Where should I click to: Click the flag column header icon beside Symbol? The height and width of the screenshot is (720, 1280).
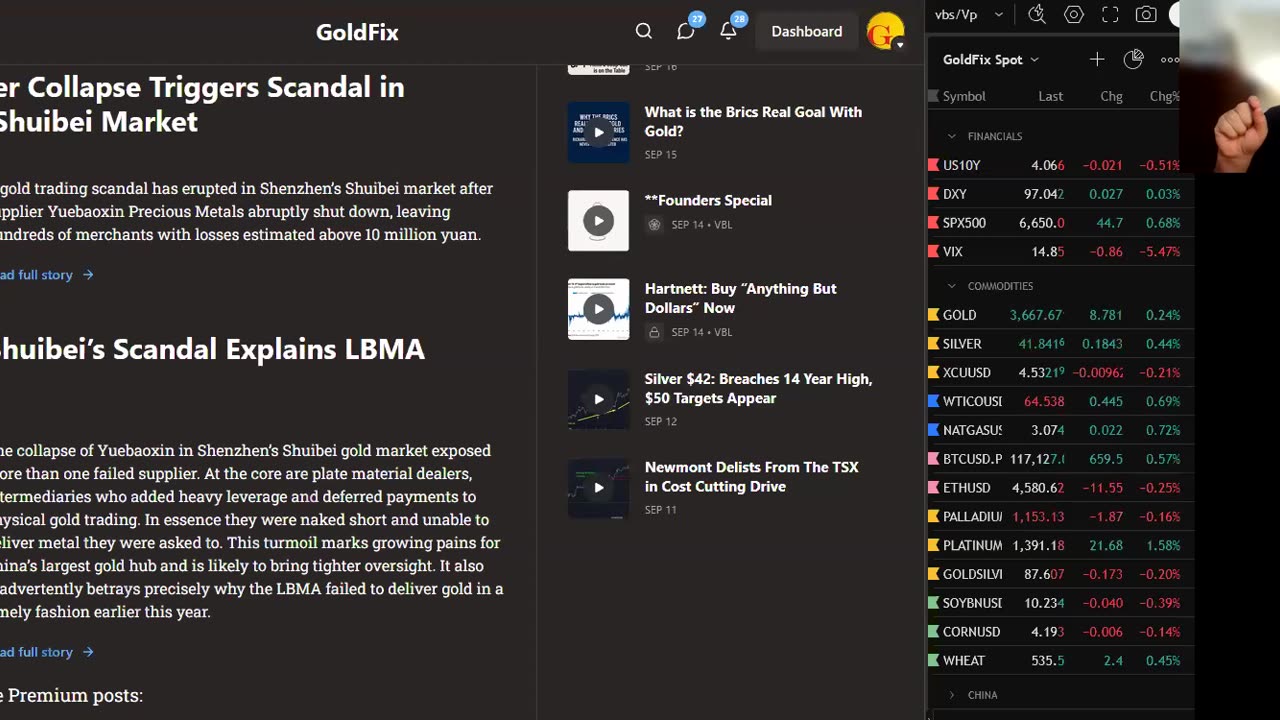934,96
